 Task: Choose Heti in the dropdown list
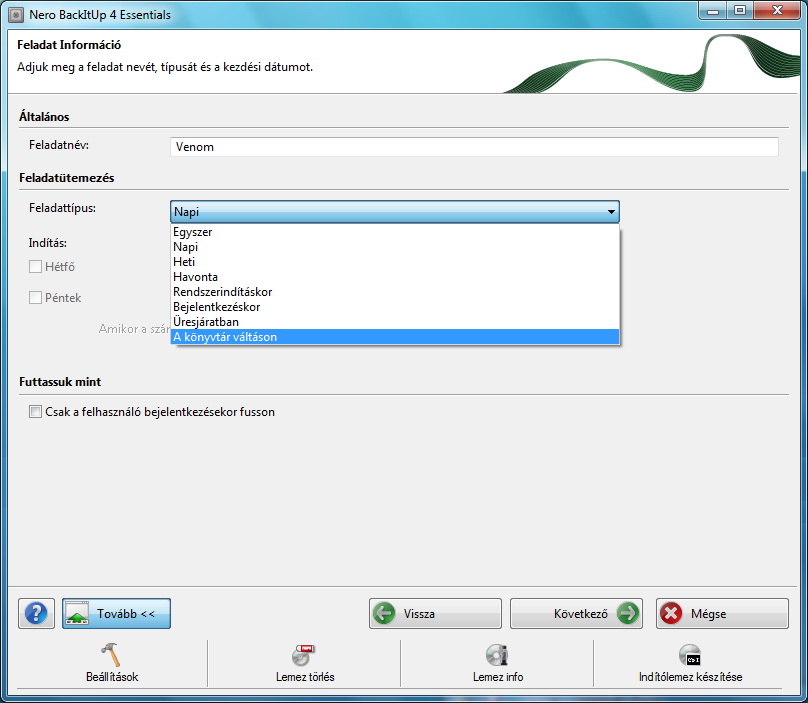(183, 262)
